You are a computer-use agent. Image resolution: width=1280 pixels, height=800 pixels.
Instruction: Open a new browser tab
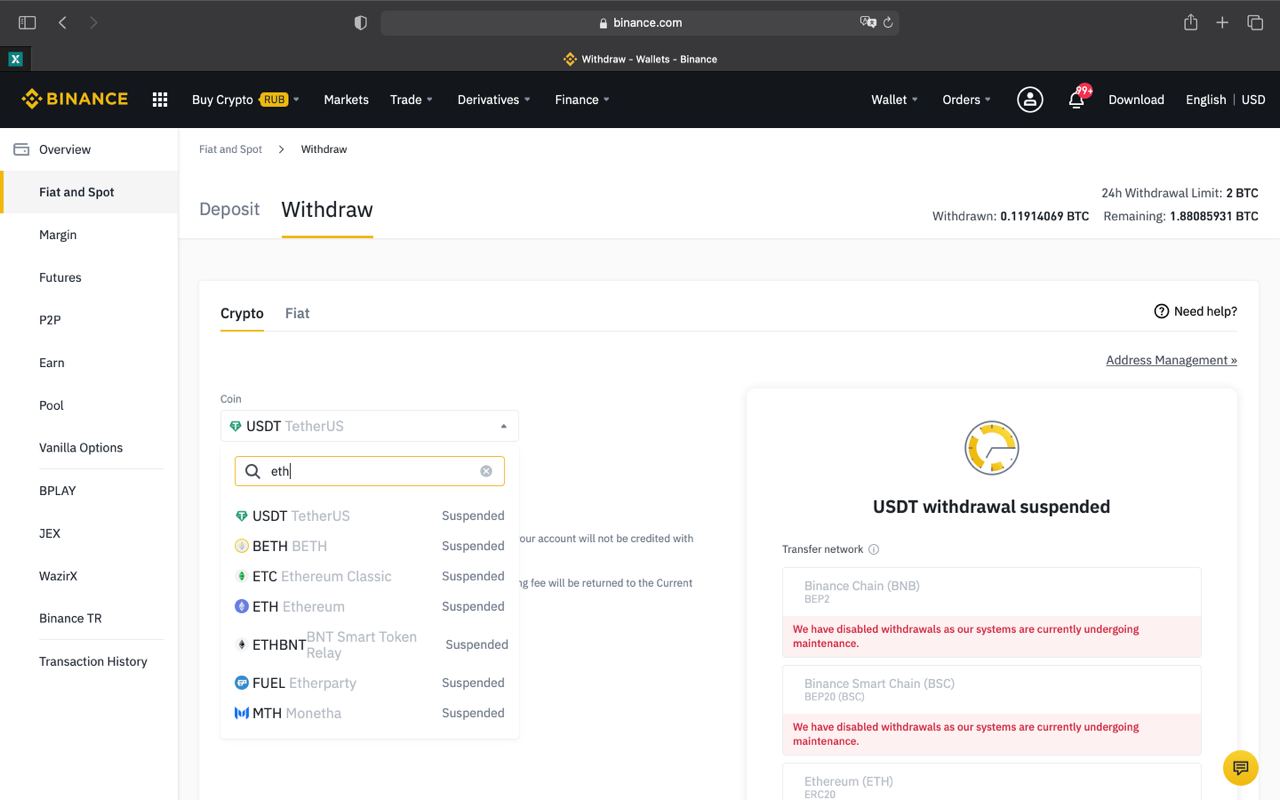(x=1222, y=22)
